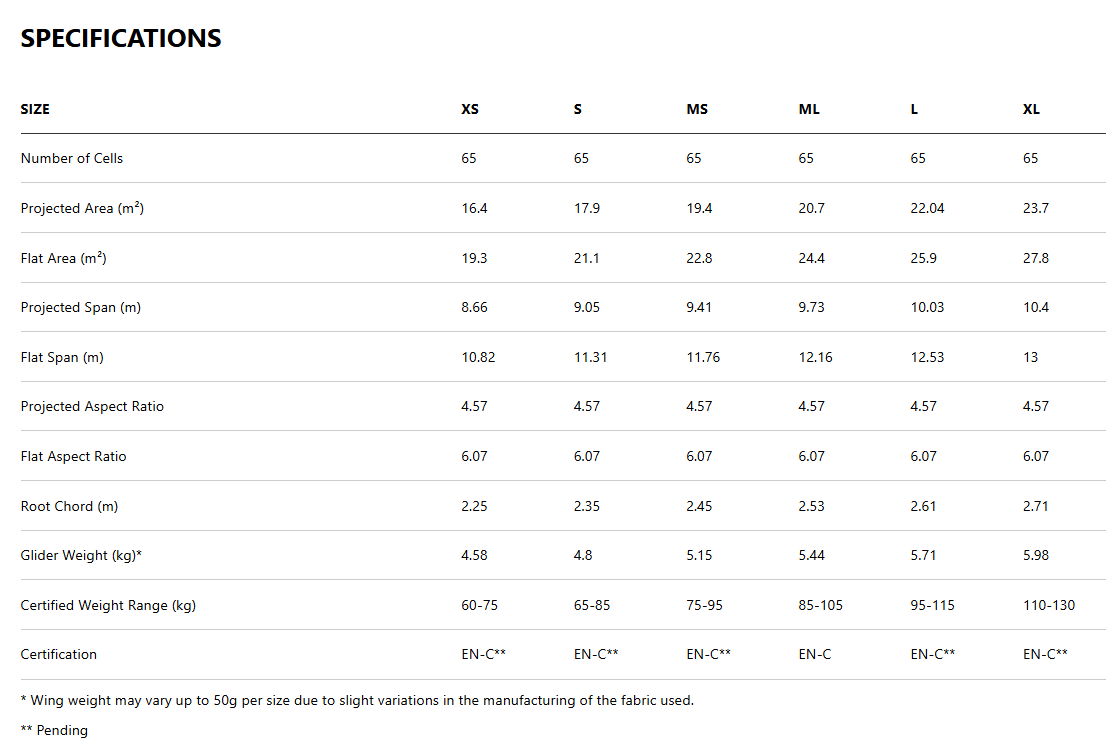Select the XS size column header
This screenshot has width=1106, height=752.
coord(470,109)
